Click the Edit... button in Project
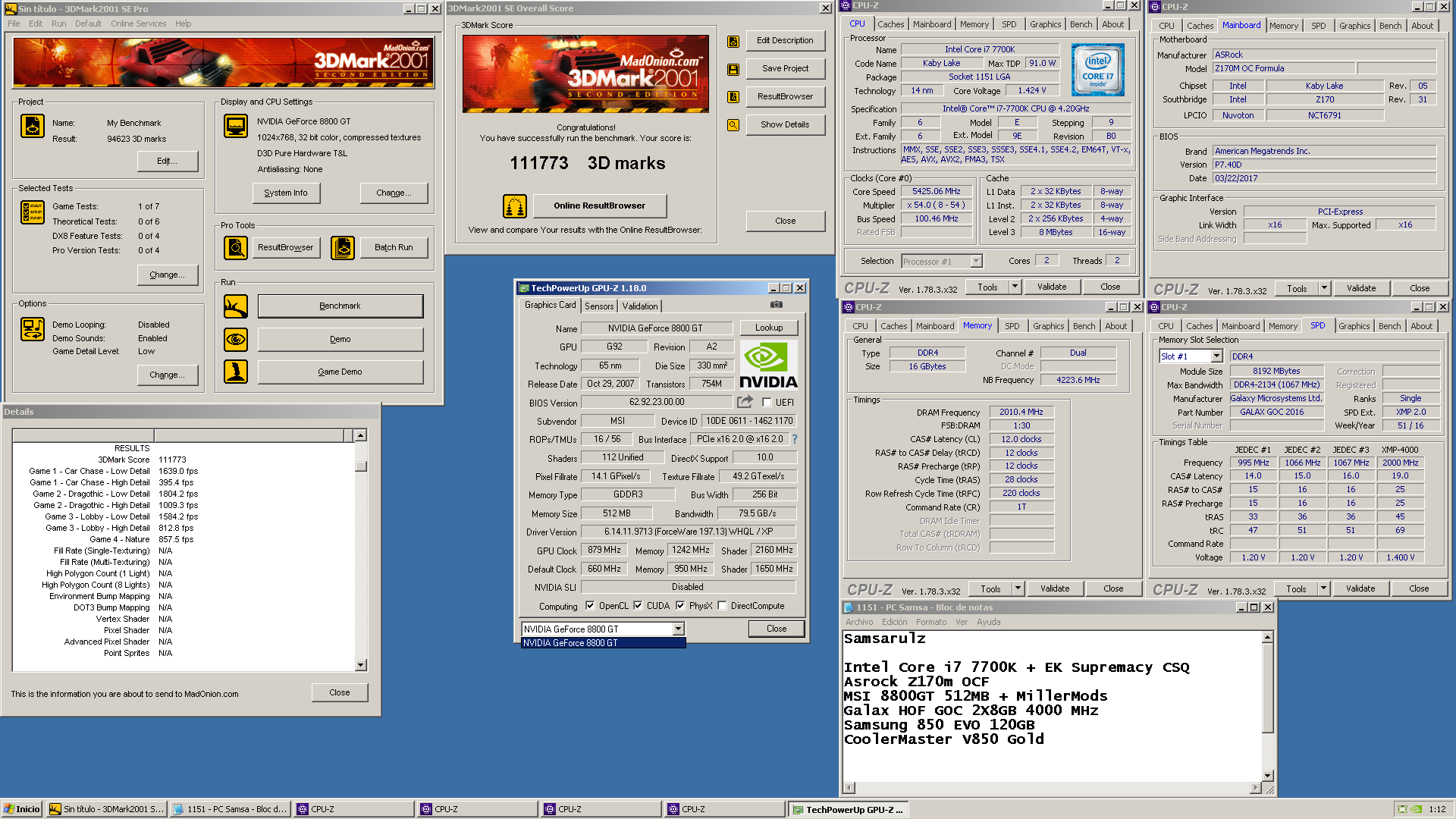The image size is (1456, 819). pyautogui.click(x=167, y=161)
